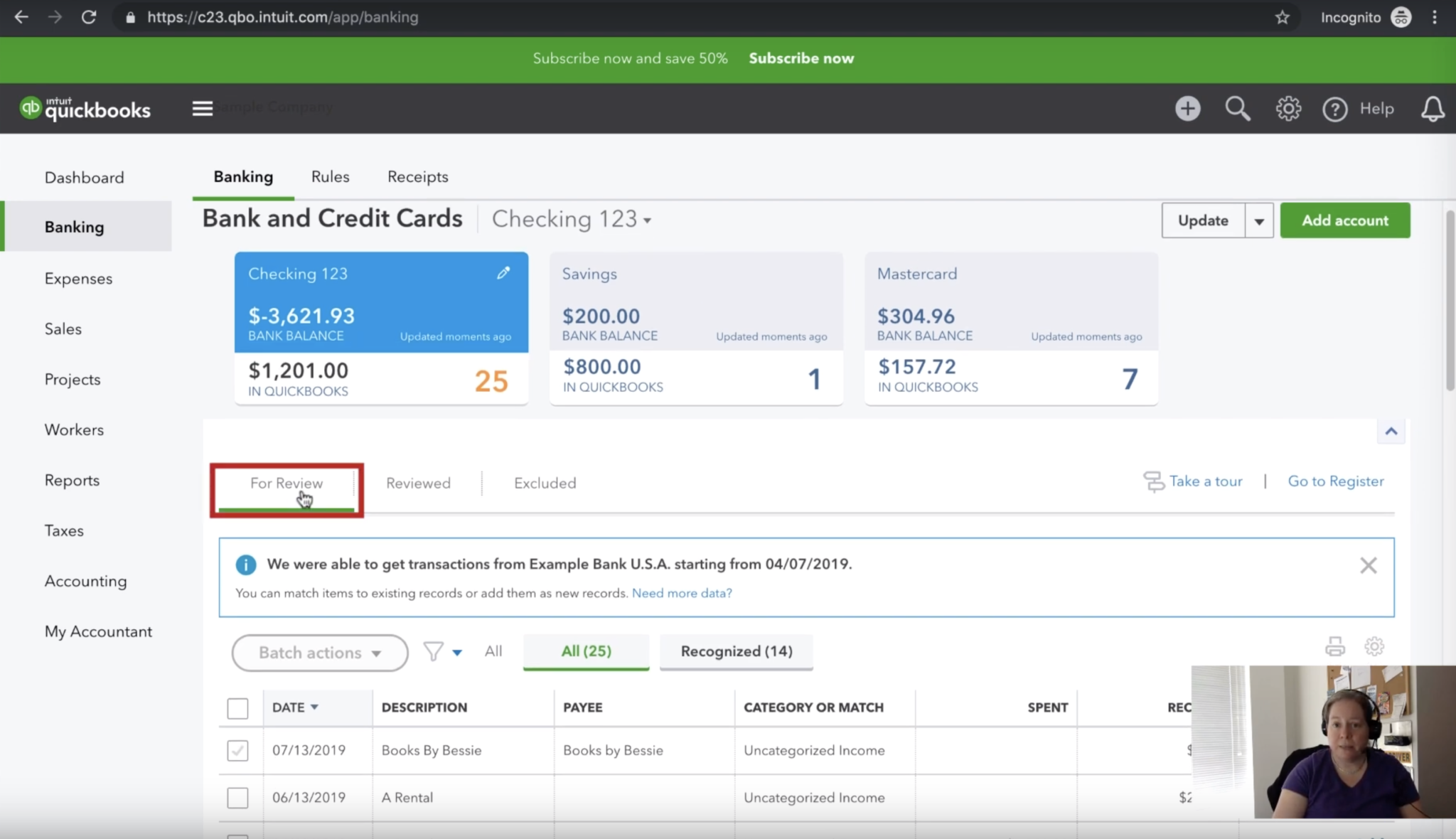
Task: Open the Go to Register link
Action: click(x=1336, y=481)
